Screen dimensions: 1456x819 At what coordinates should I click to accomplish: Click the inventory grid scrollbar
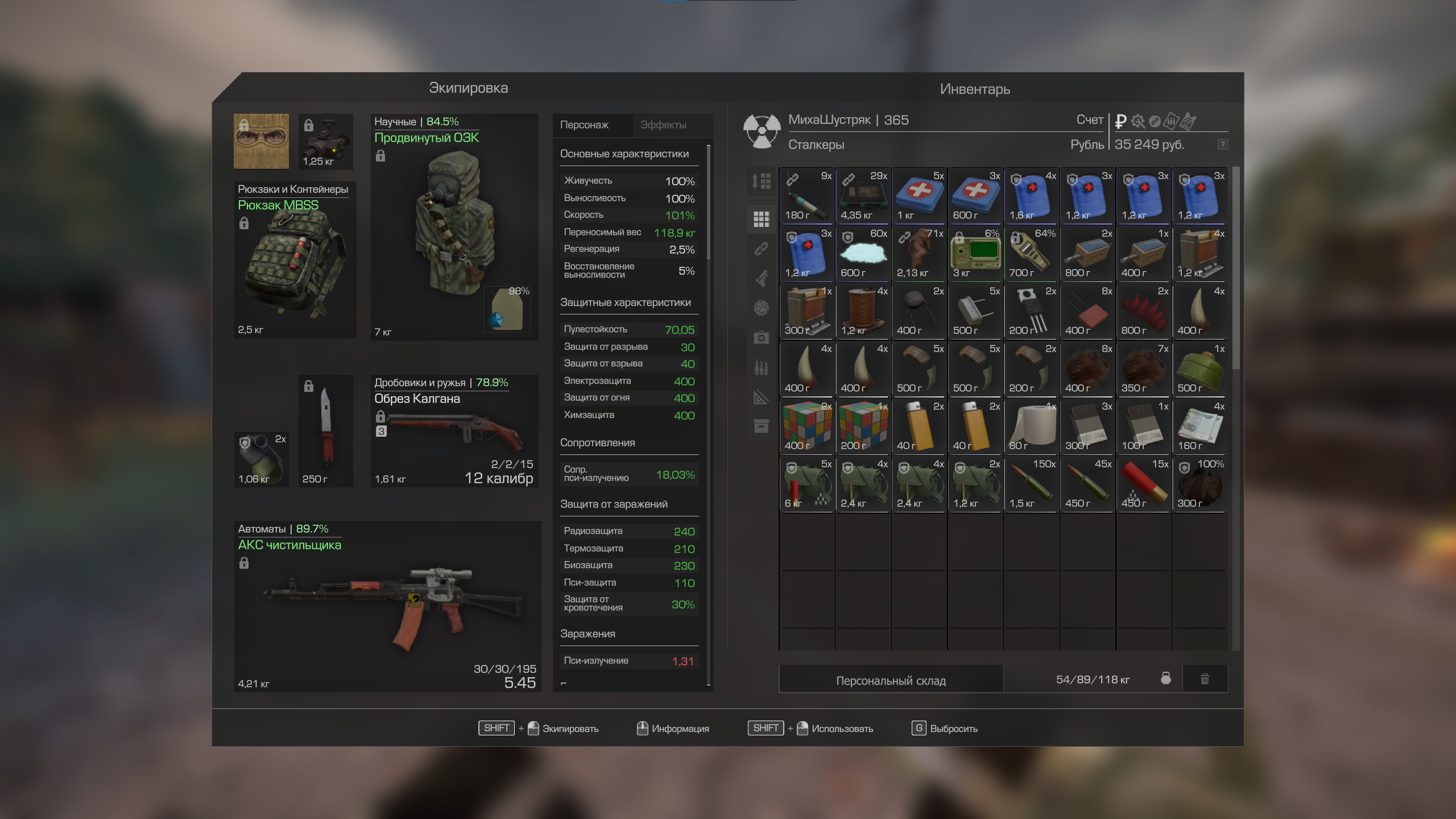coord(1236,267)
